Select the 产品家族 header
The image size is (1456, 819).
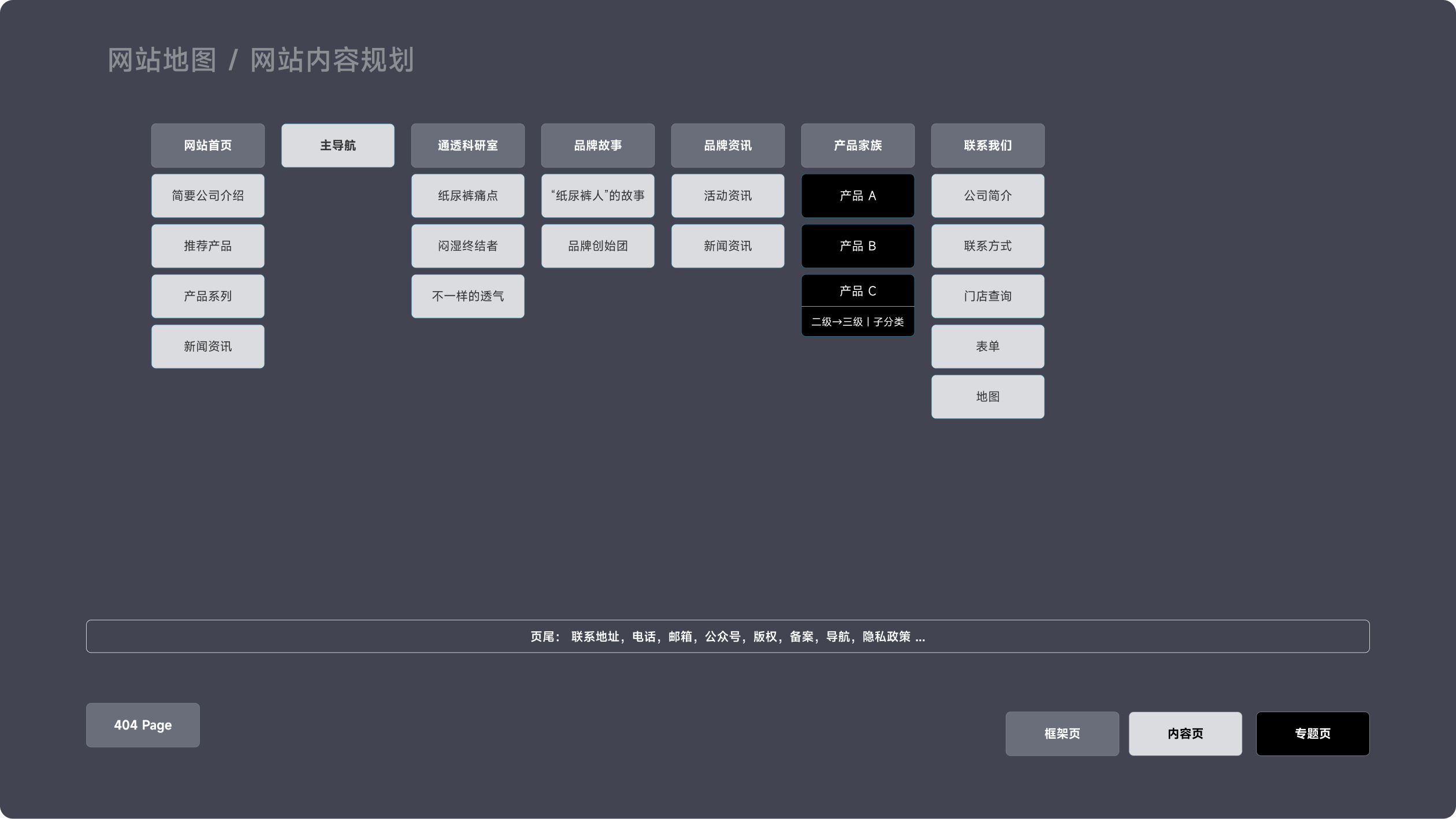coord(857,146)
